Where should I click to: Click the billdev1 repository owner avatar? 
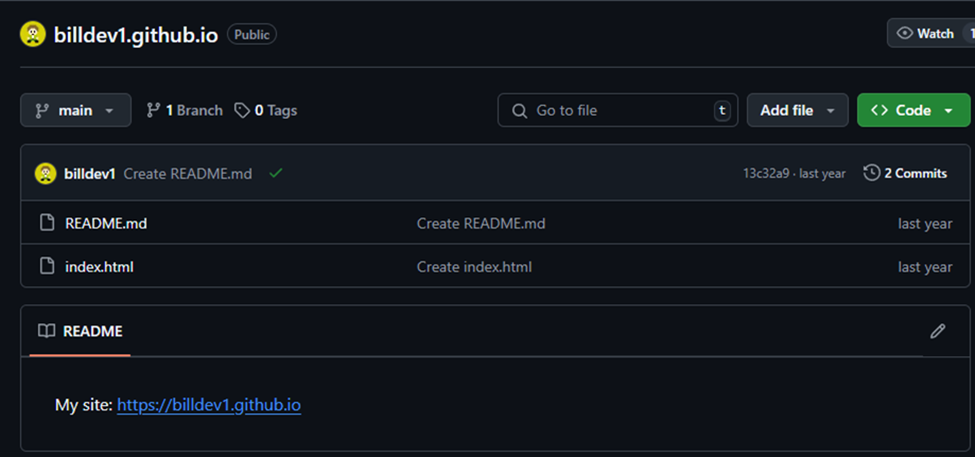tap(33, 35)
